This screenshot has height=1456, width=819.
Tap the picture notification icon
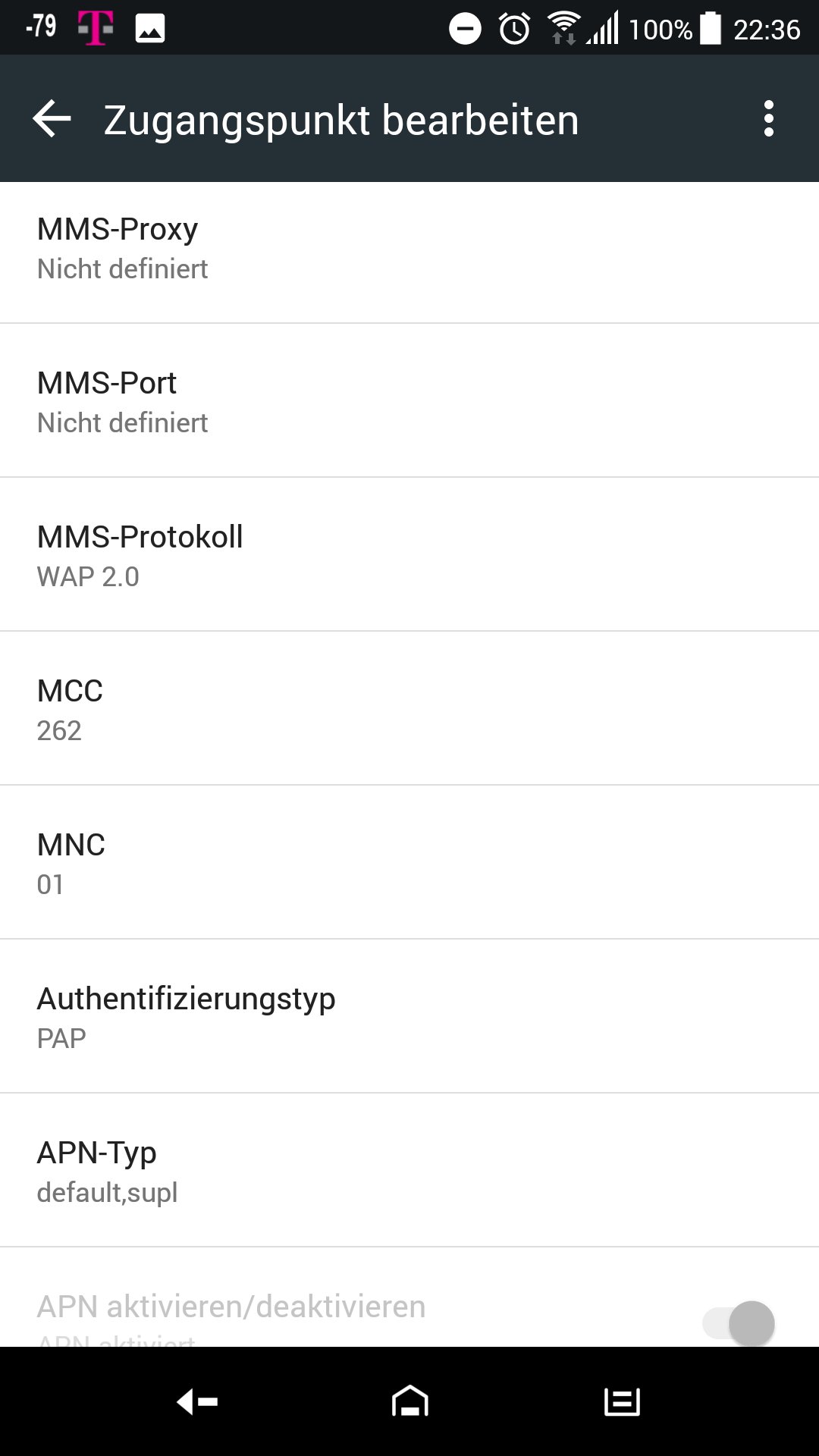(150, 29)
